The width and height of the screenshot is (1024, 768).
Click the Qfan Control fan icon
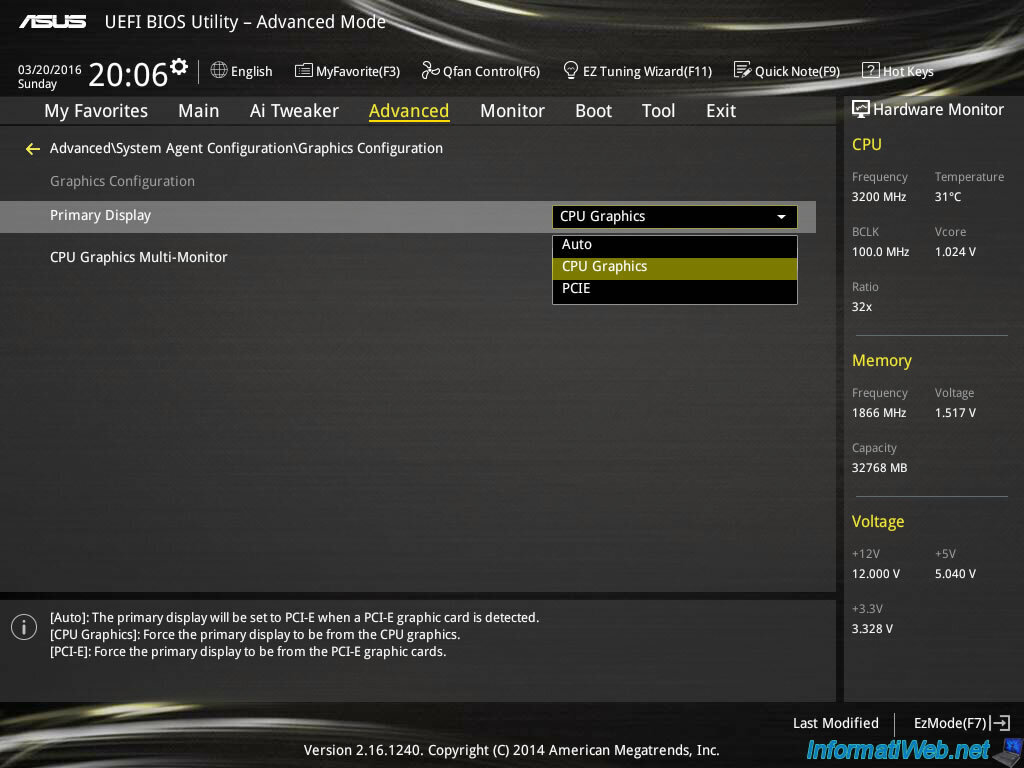430,70
